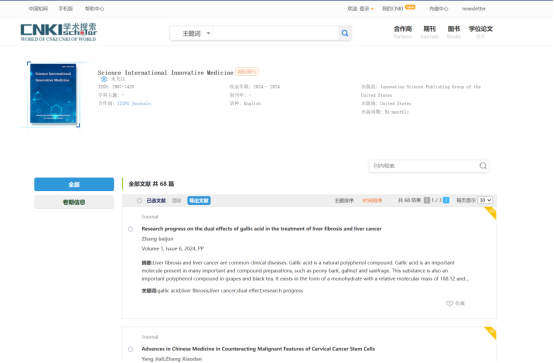The width and height of the screenshot is (554, 363).
Task: Open 学位论文 EDT menu
Action: (x=481, y=32)
